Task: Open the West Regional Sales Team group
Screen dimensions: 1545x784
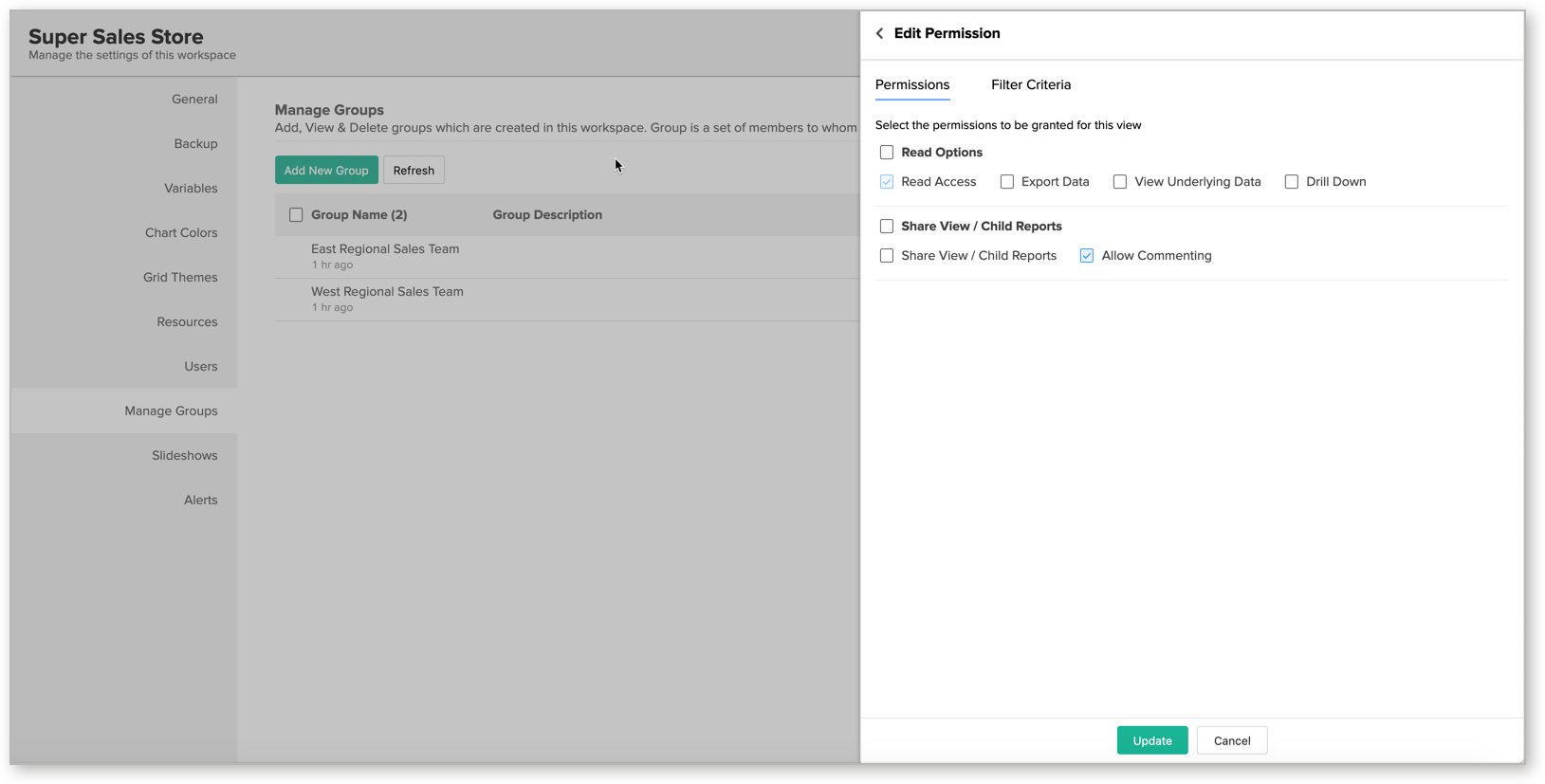Action: [387, 292]
